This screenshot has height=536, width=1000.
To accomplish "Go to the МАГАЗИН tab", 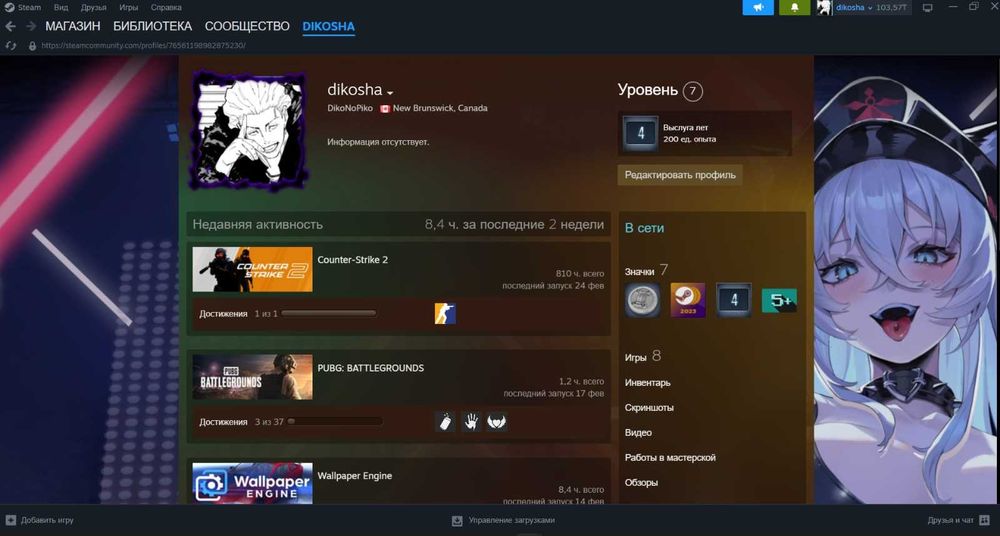I will (73, 27).
